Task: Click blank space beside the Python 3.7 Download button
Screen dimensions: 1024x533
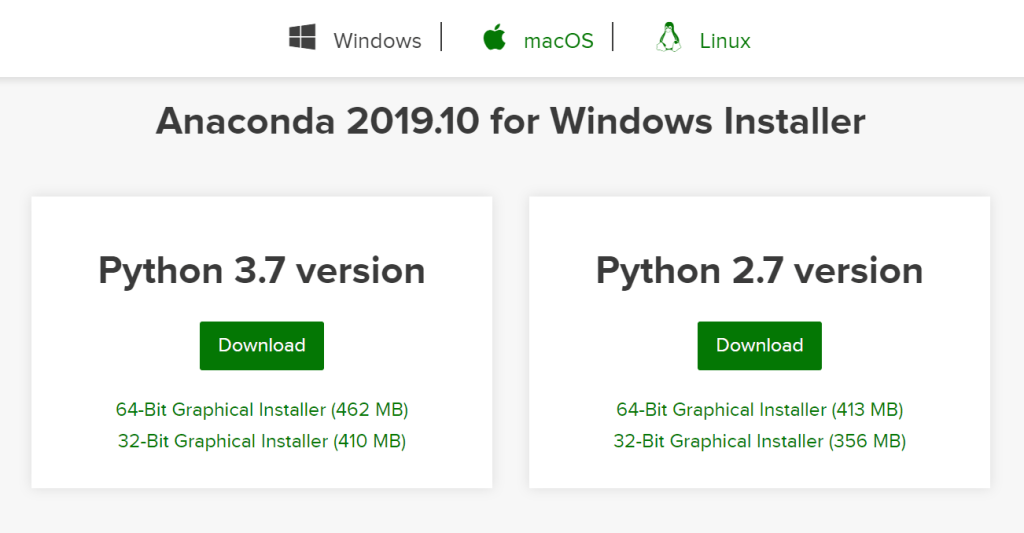Action: click(x=400, y=346)
